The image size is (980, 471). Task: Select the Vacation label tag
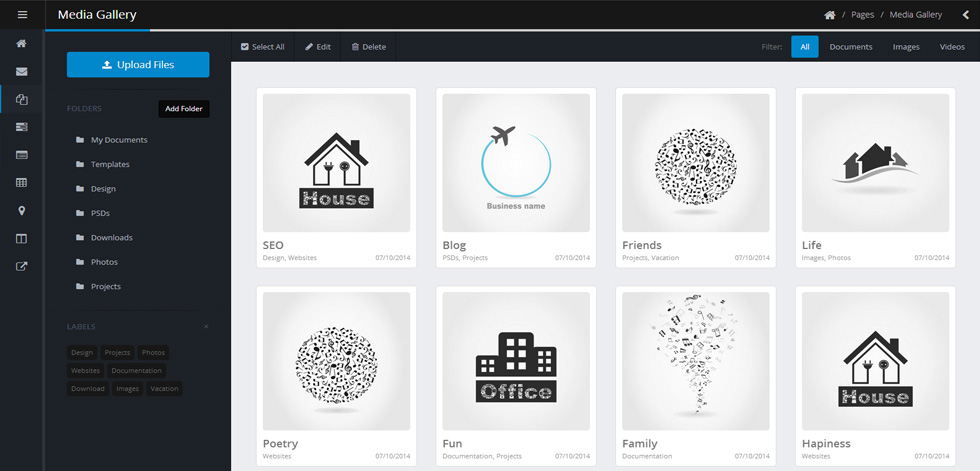tap(164, 389)
